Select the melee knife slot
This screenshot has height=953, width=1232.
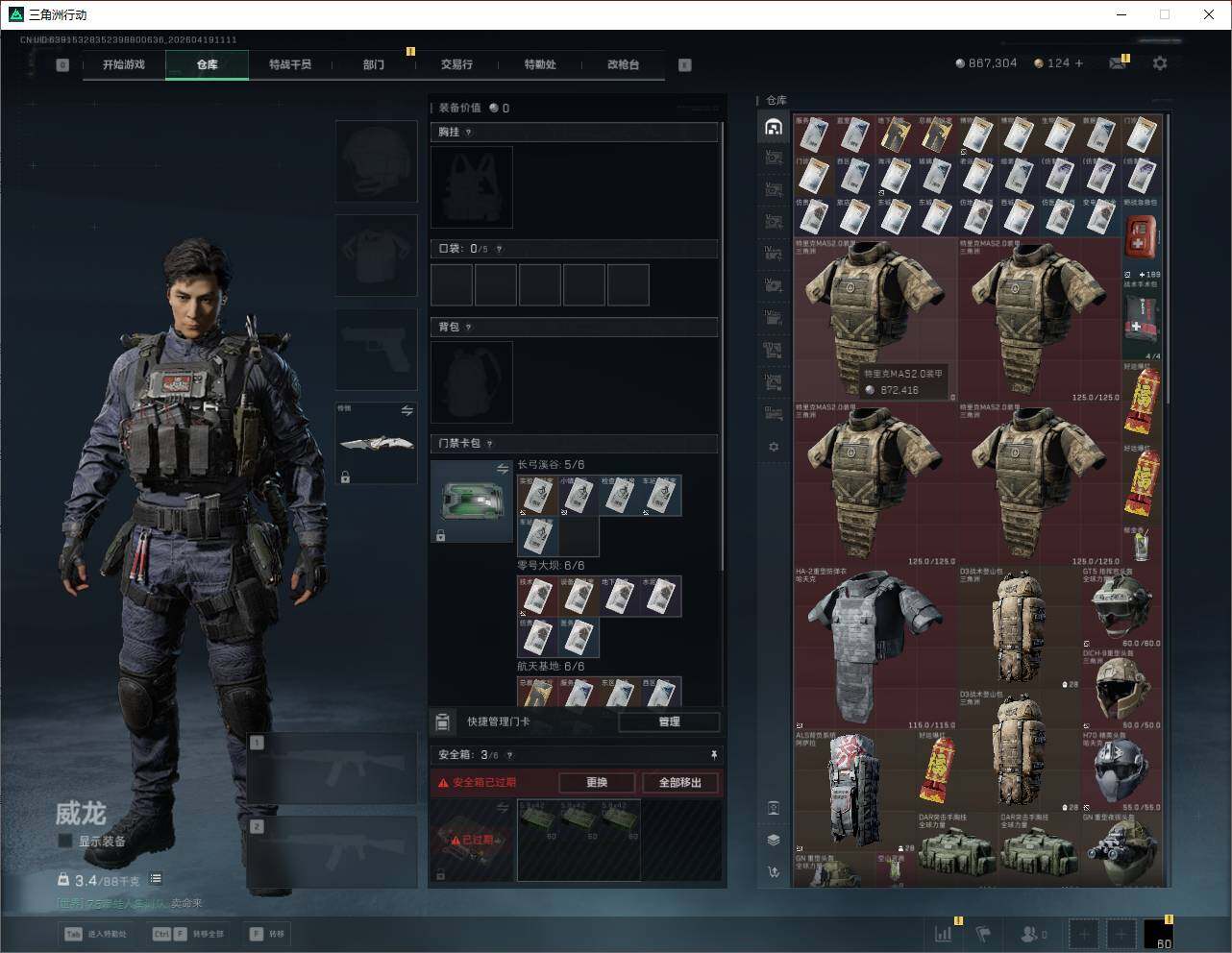tap(376, 443)
